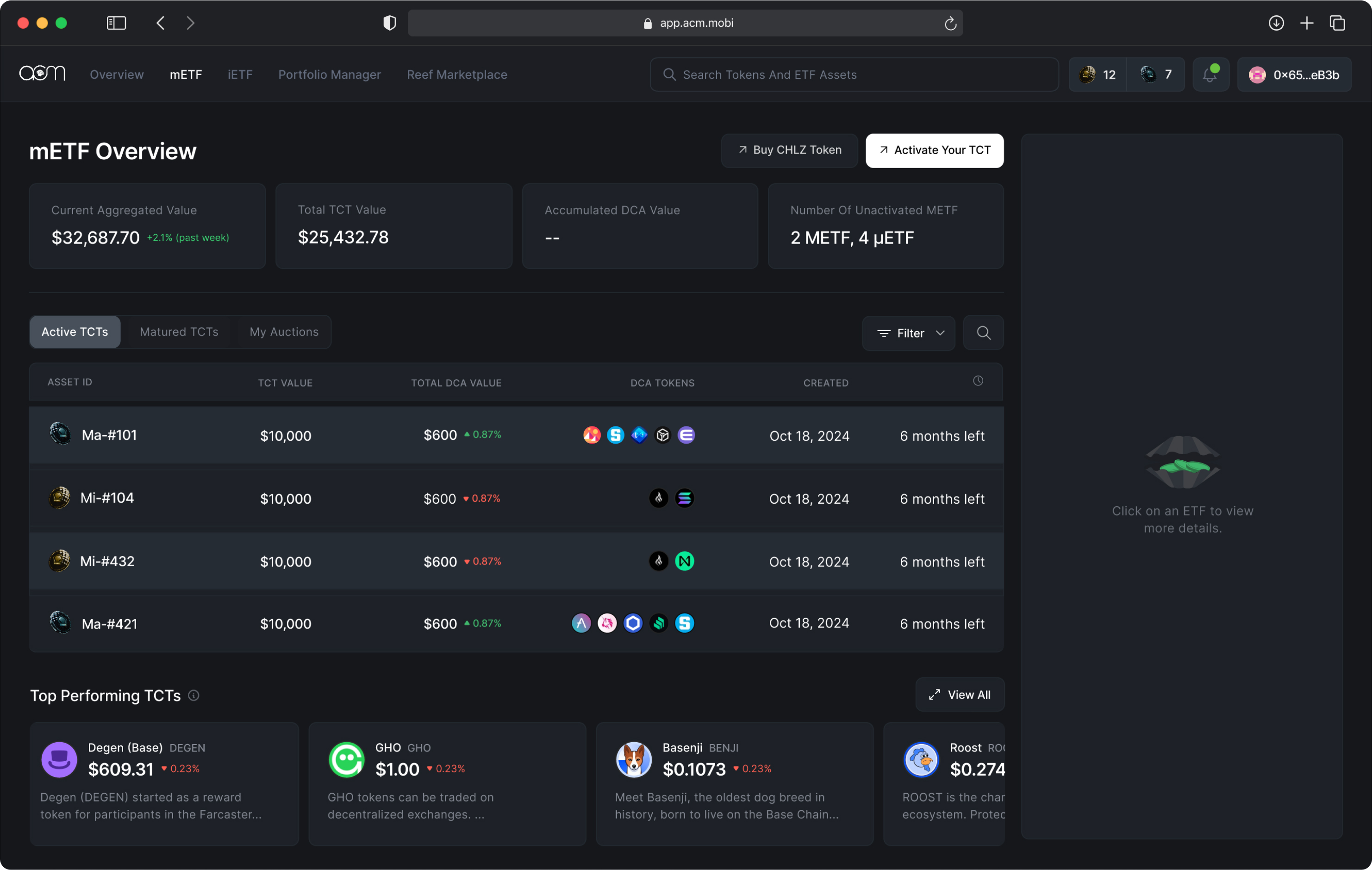Click the privacy shield icon in toolbar
The height and width of the screenshot is (870, 1372).
pyautogui.click(x=389, y=23)
